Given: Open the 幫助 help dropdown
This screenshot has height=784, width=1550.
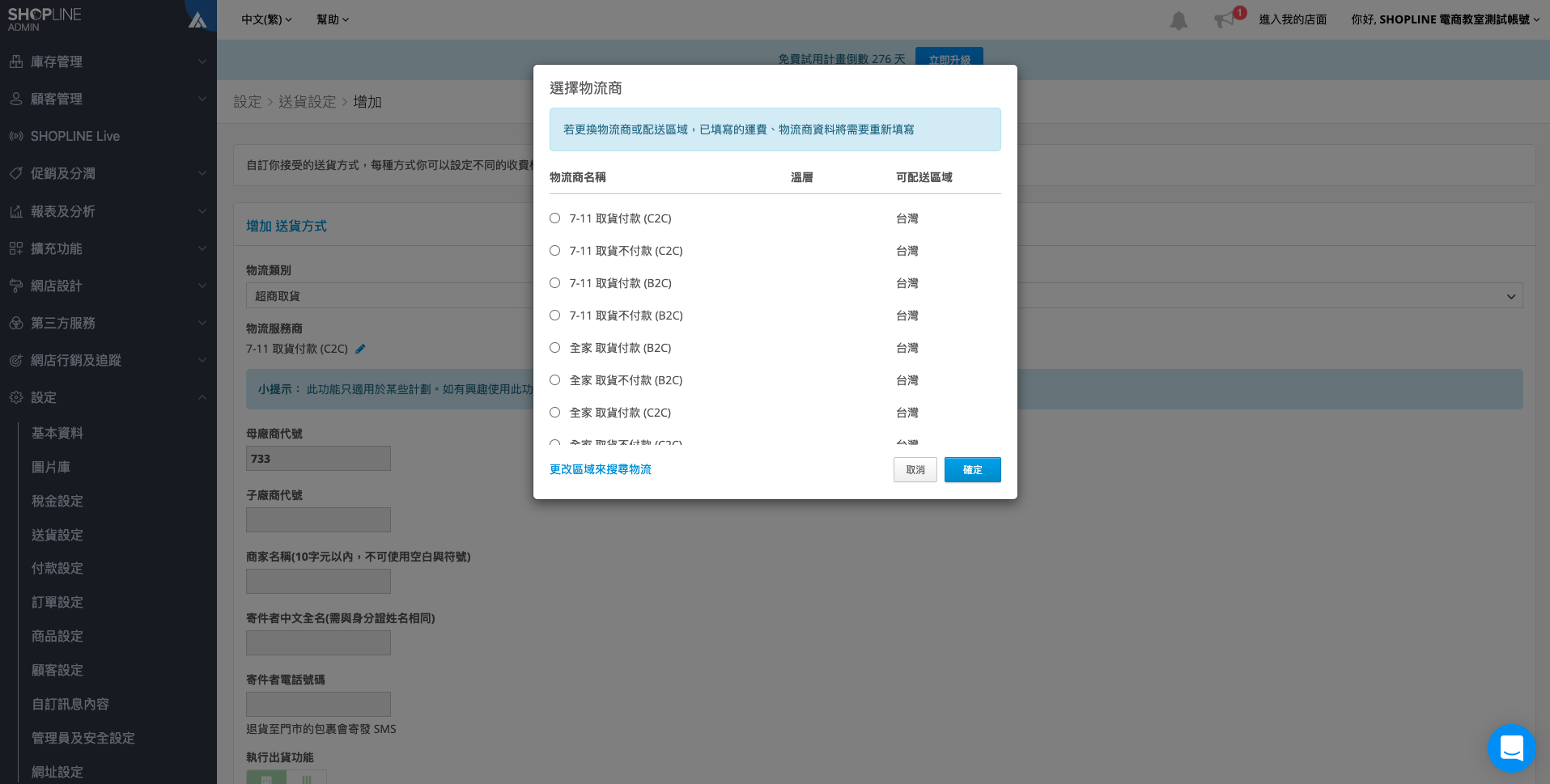Looking at the screenshot, I should (x=332, y=19).
